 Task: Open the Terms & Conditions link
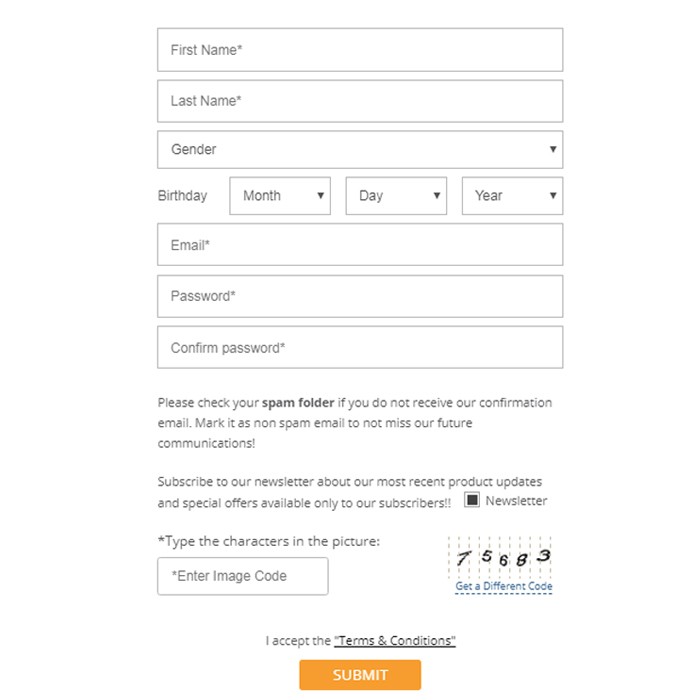[x=395, y=641]
